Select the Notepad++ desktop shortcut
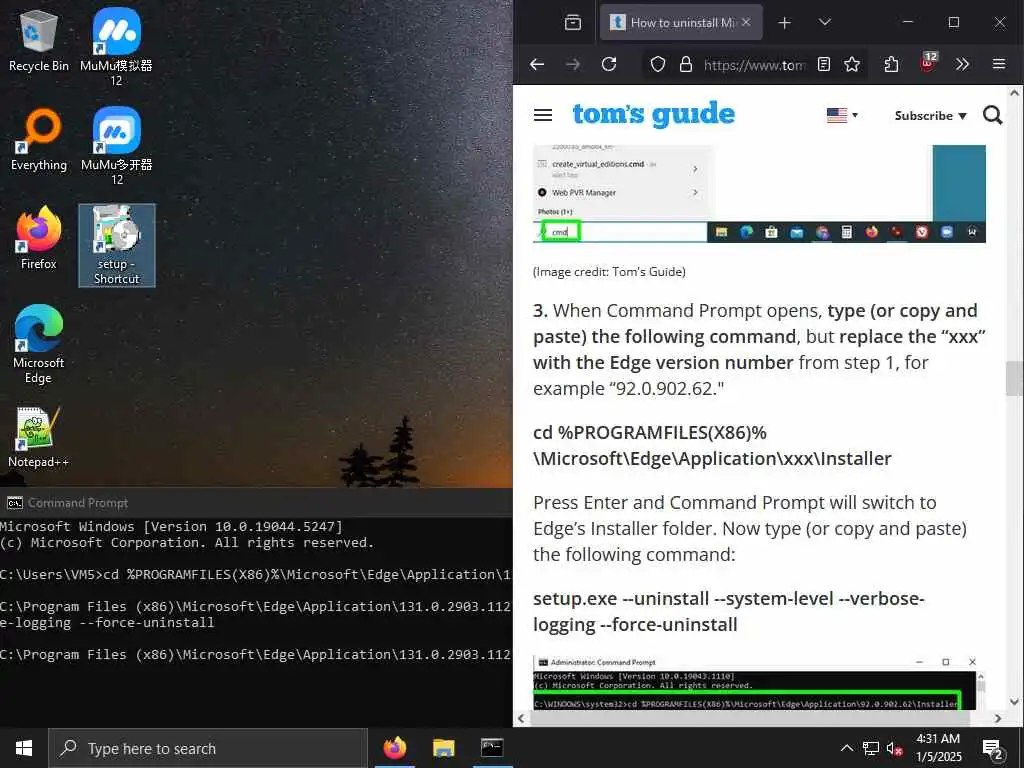The image size is (1024, 768). 39,437
